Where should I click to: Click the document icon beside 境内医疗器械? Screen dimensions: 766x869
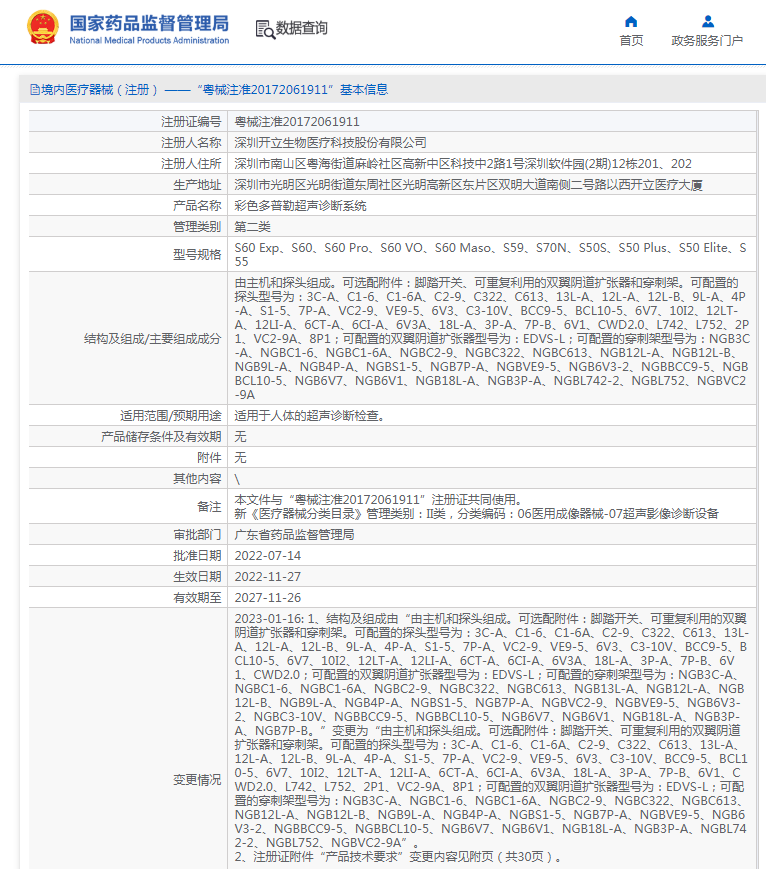pyautogui.click(x=35, y=90)
